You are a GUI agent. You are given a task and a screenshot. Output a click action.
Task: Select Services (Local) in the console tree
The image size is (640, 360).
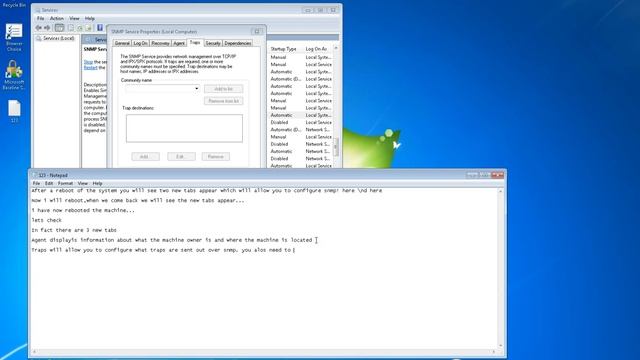click(x=55, y=38)
